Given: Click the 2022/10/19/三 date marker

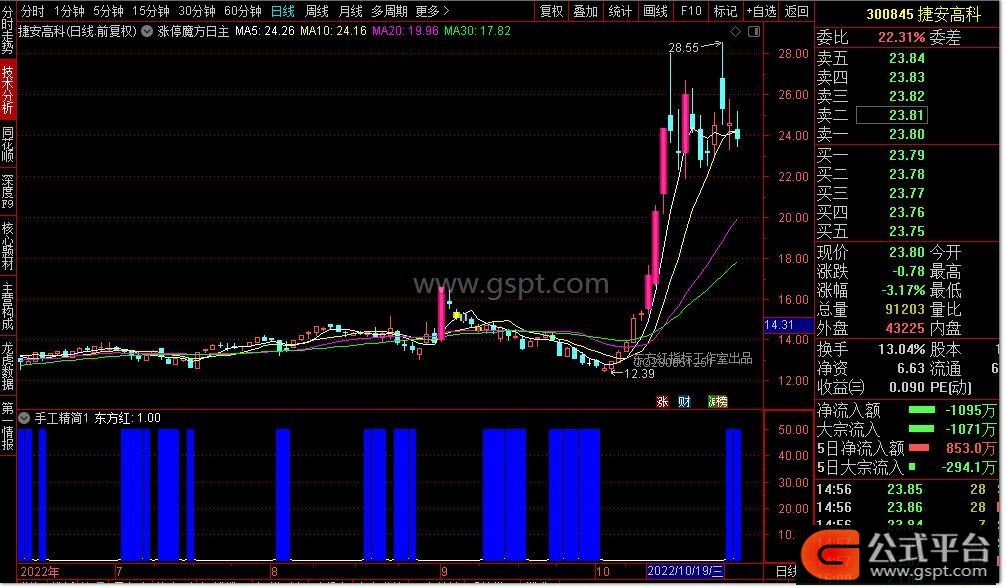Looking at the screenshot, I should click(x=685, y=571).
